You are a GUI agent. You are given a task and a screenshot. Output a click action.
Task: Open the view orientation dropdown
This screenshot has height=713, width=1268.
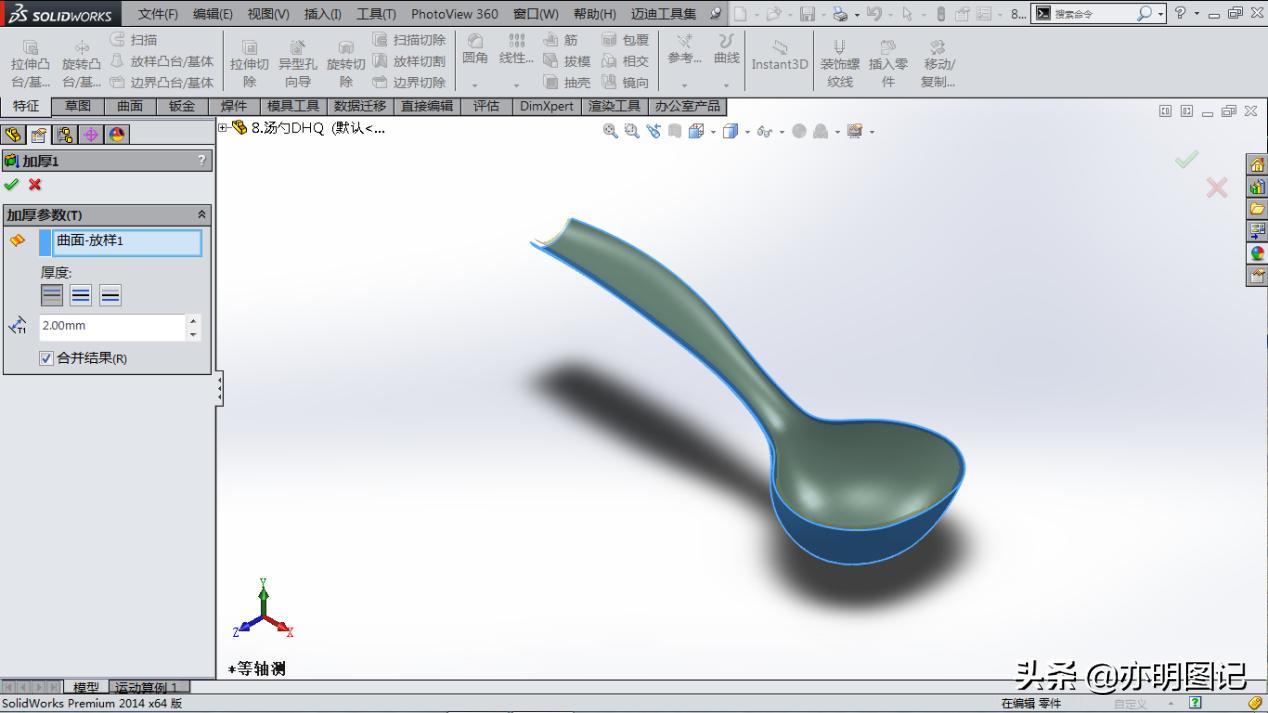point(714,131)
